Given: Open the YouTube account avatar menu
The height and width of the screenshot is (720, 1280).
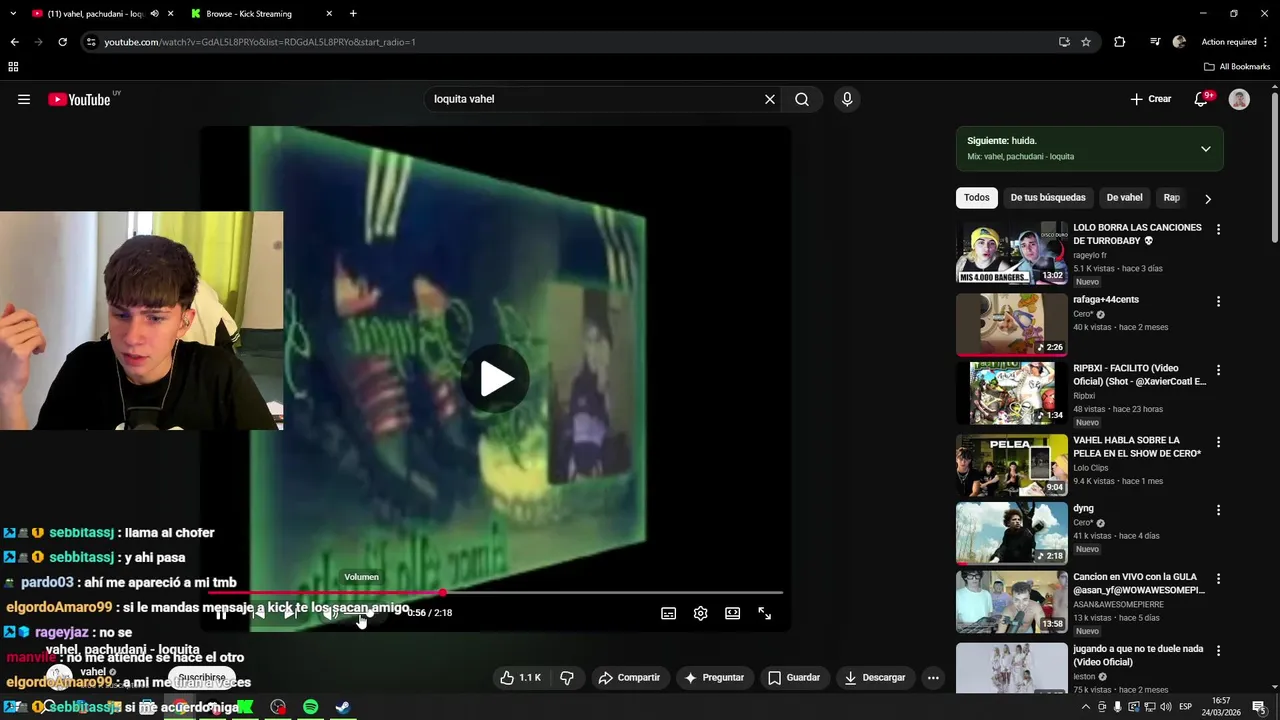Looking at the screenshot, I should pyautogui.click(x=1239, y=99).
